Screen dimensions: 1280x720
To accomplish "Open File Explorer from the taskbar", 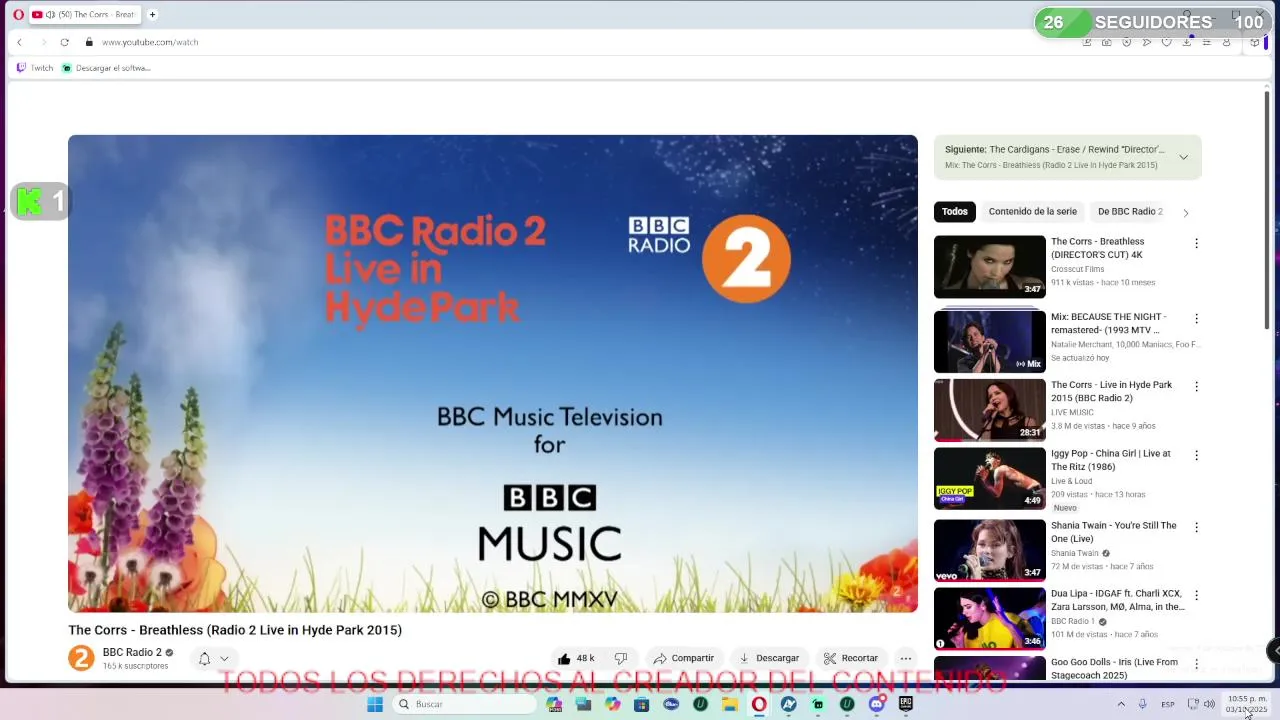I will point(730,704).
